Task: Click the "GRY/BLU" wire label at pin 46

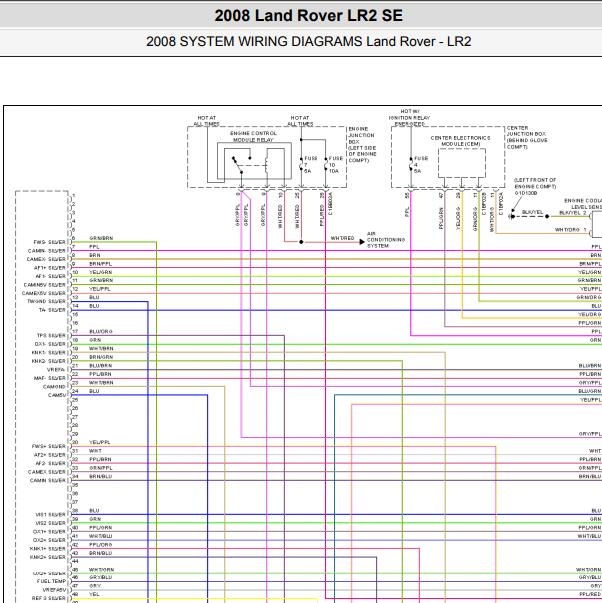Action: (x=101, y=577)
